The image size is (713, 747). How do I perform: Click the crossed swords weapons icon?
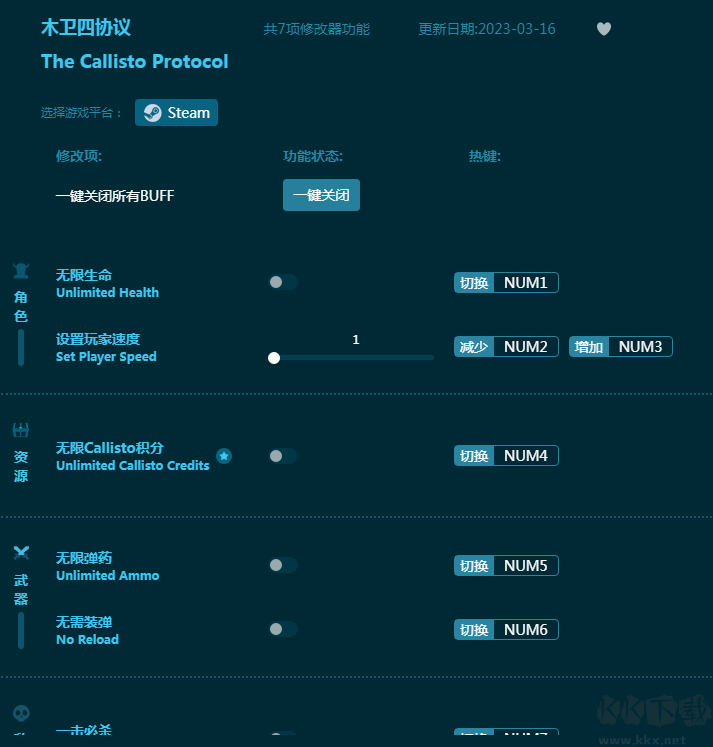(21, 552)
